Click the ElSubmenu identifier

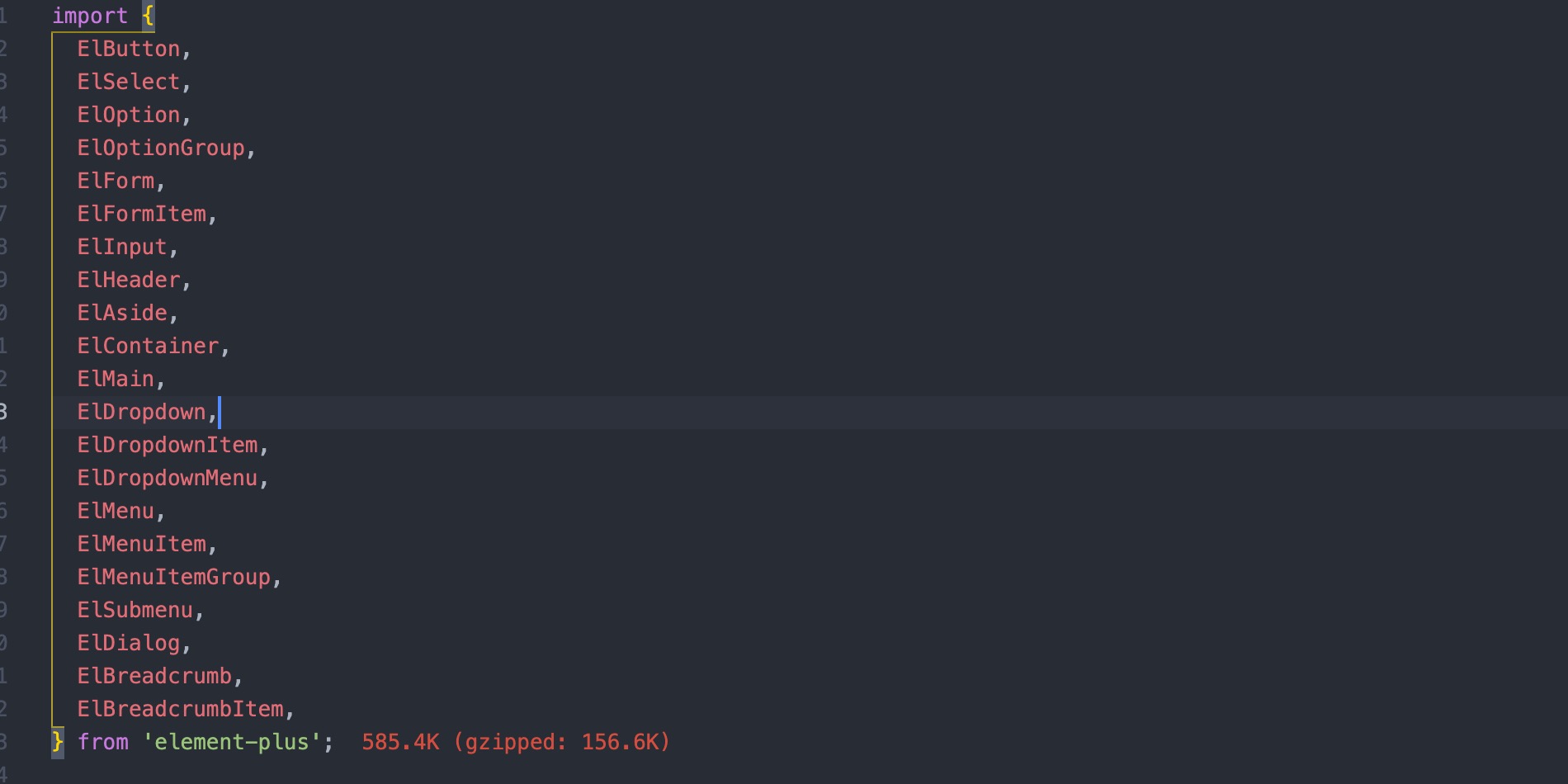click(135, 610)
